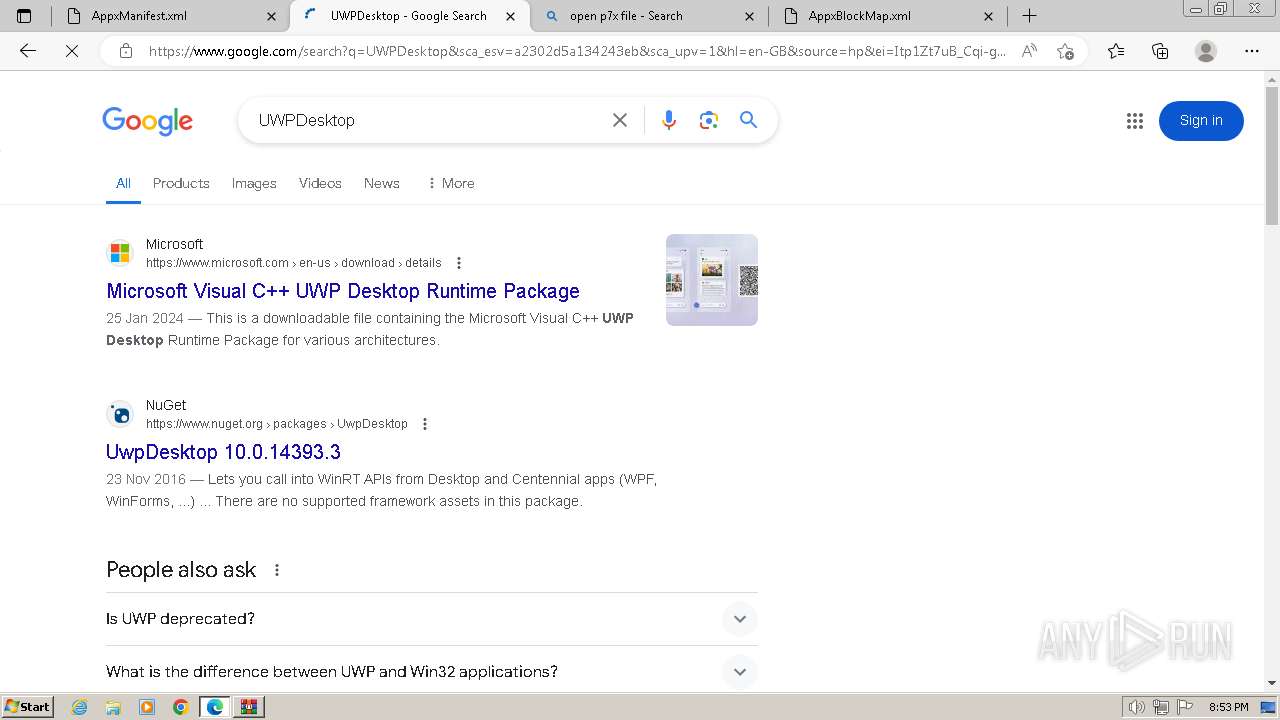Start a voice search with the microphone icon
The image size is (1280, 720).
669,120
